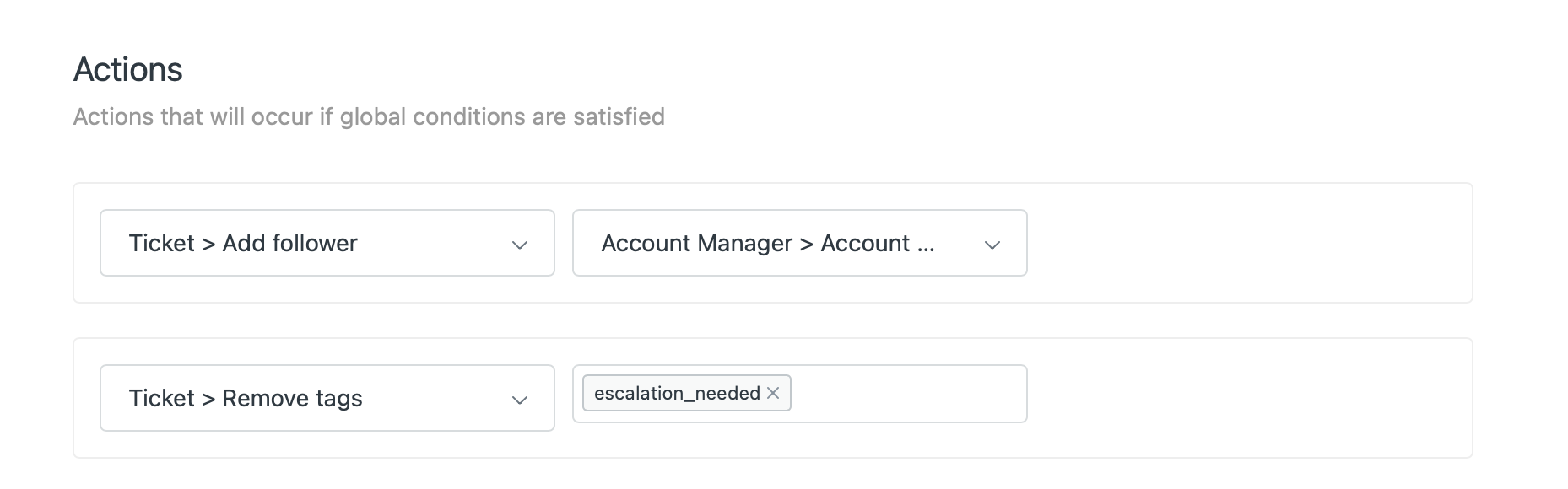Click the escalation_needed tag text
The height and width of the screenshot is (489, 1568).
(677, 393)
